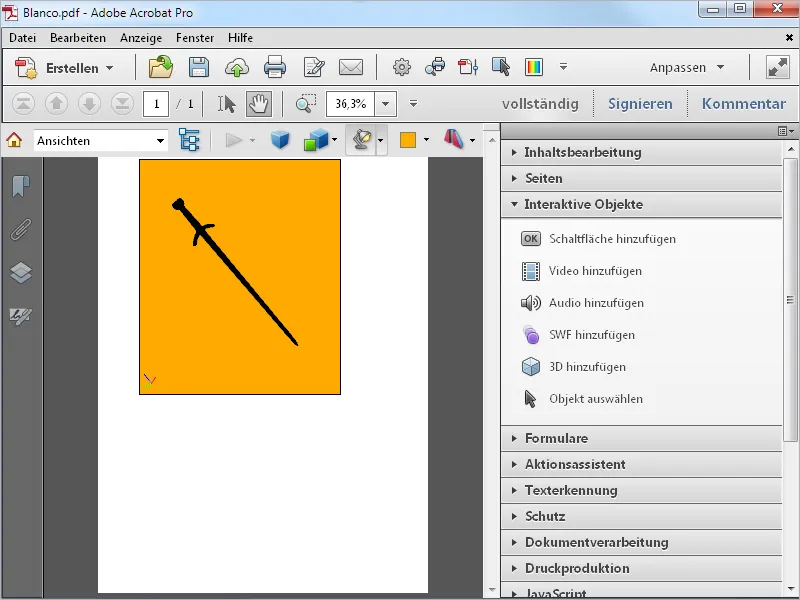
Task: Open the Erstellen create PDF icon
Action: 26,68
